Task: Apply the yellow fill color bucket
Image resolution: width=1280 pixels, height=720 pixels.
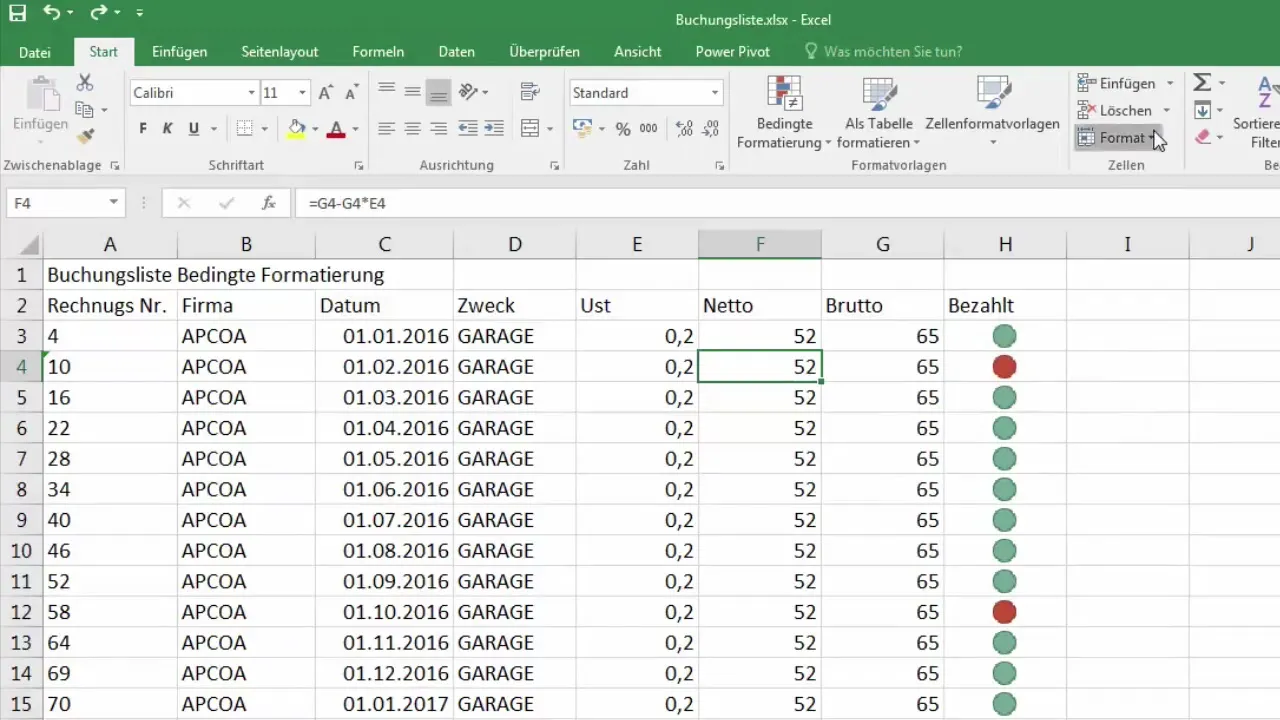Action: click(x=296, y=129)
